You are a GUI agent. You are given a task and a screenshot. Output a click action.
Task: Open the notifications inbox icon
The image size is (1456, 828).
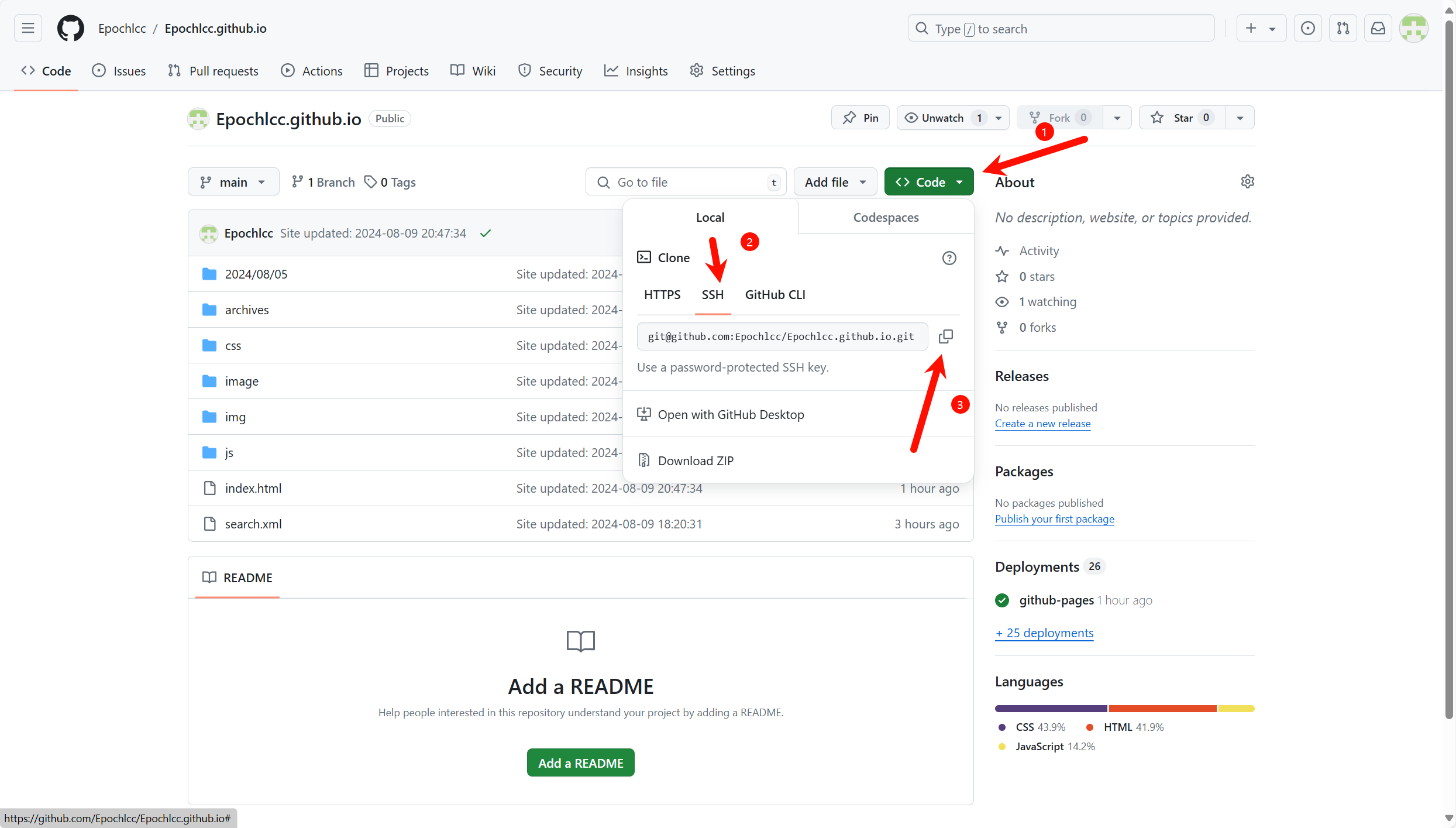point(1378,28)
